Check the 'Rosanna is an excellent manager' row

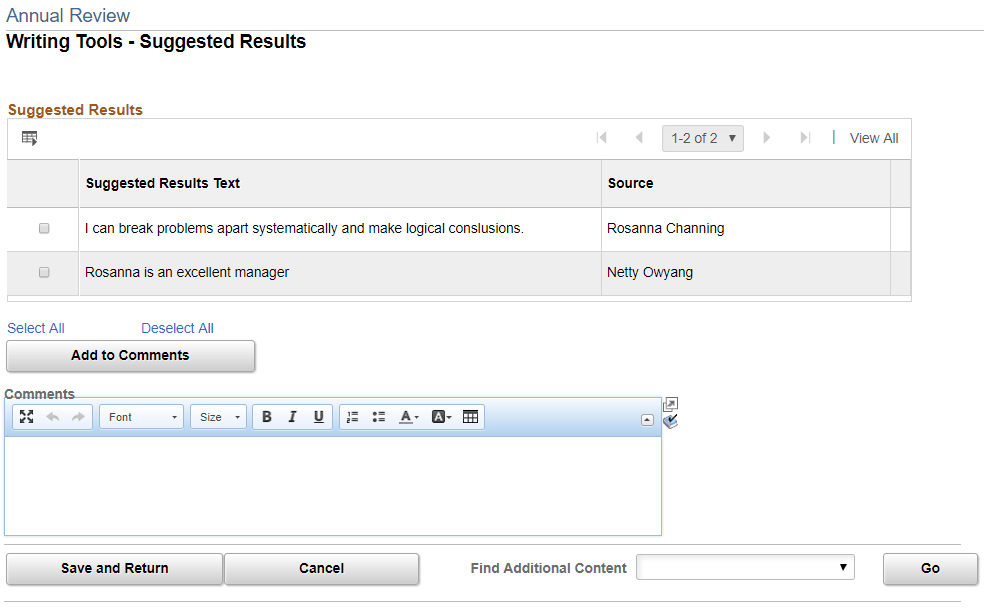point(43,272)
